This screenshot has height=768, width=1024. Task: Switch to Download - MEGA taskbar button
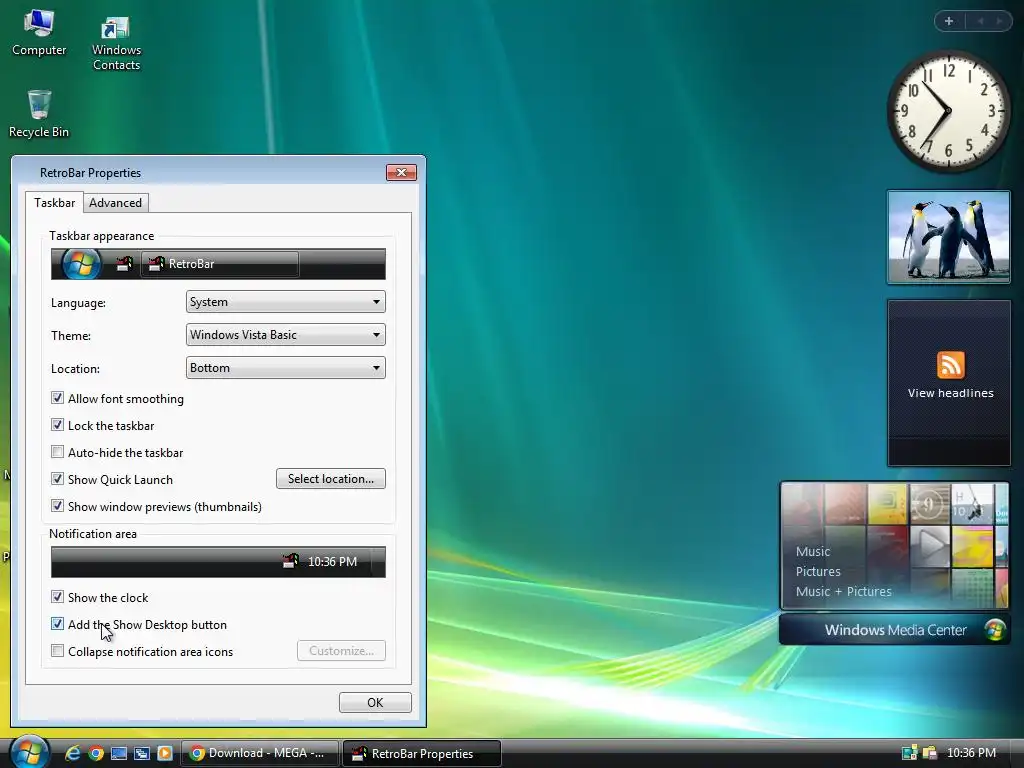pos(260,753)
